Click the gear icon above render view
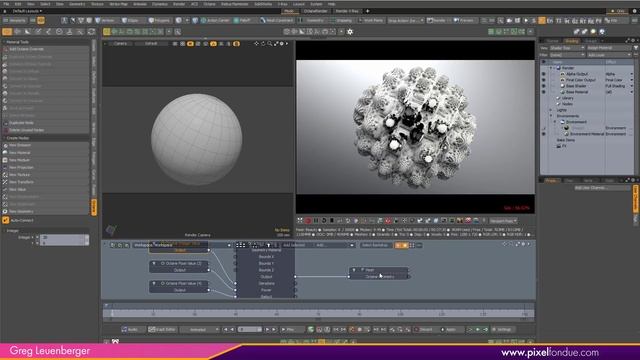 coord(350,32)
